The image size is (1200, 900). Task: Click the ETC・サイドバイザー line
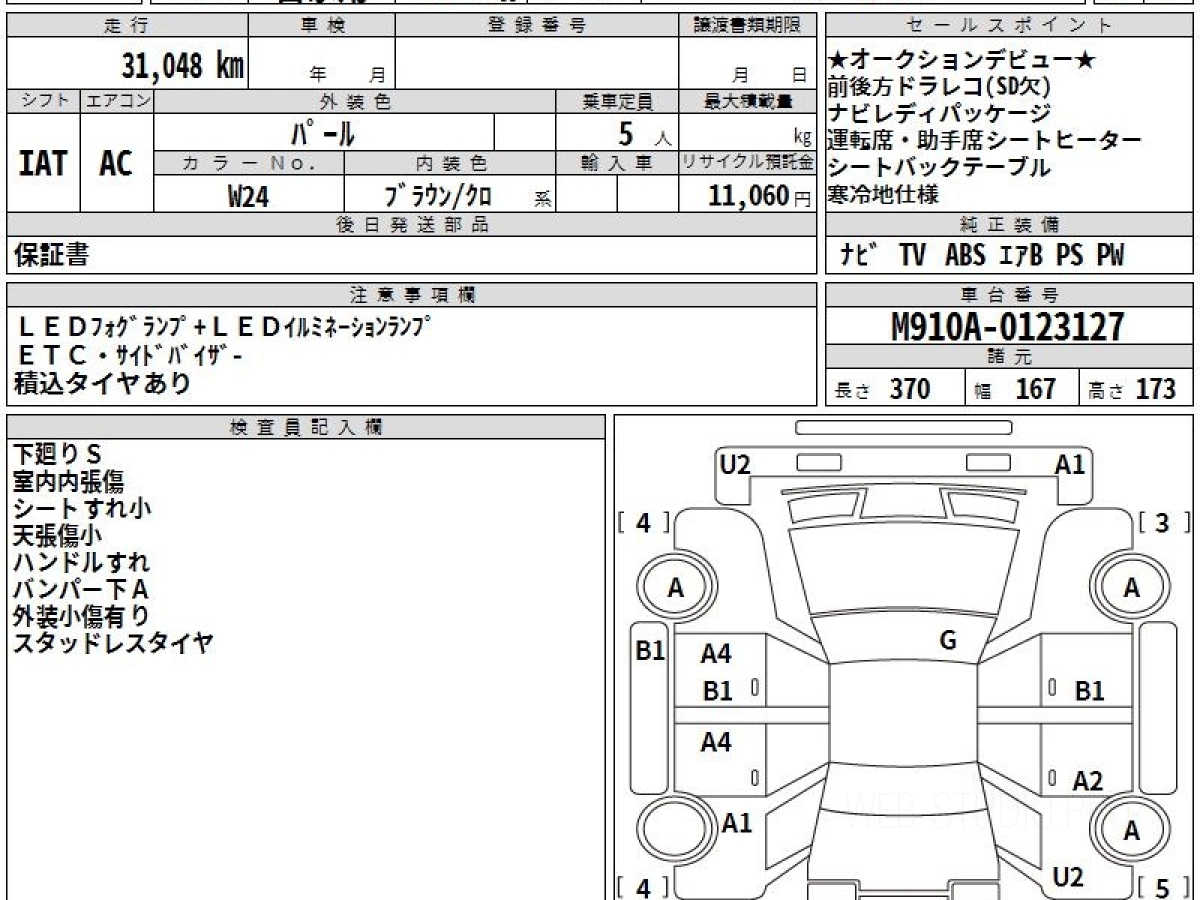tap(130, 354)
